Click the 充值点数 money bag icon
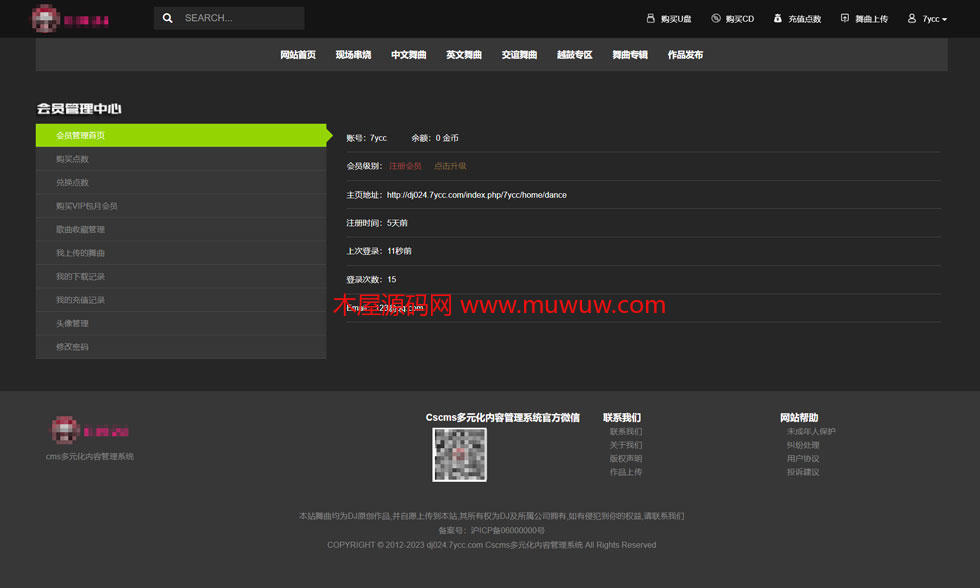 (778, 18)
